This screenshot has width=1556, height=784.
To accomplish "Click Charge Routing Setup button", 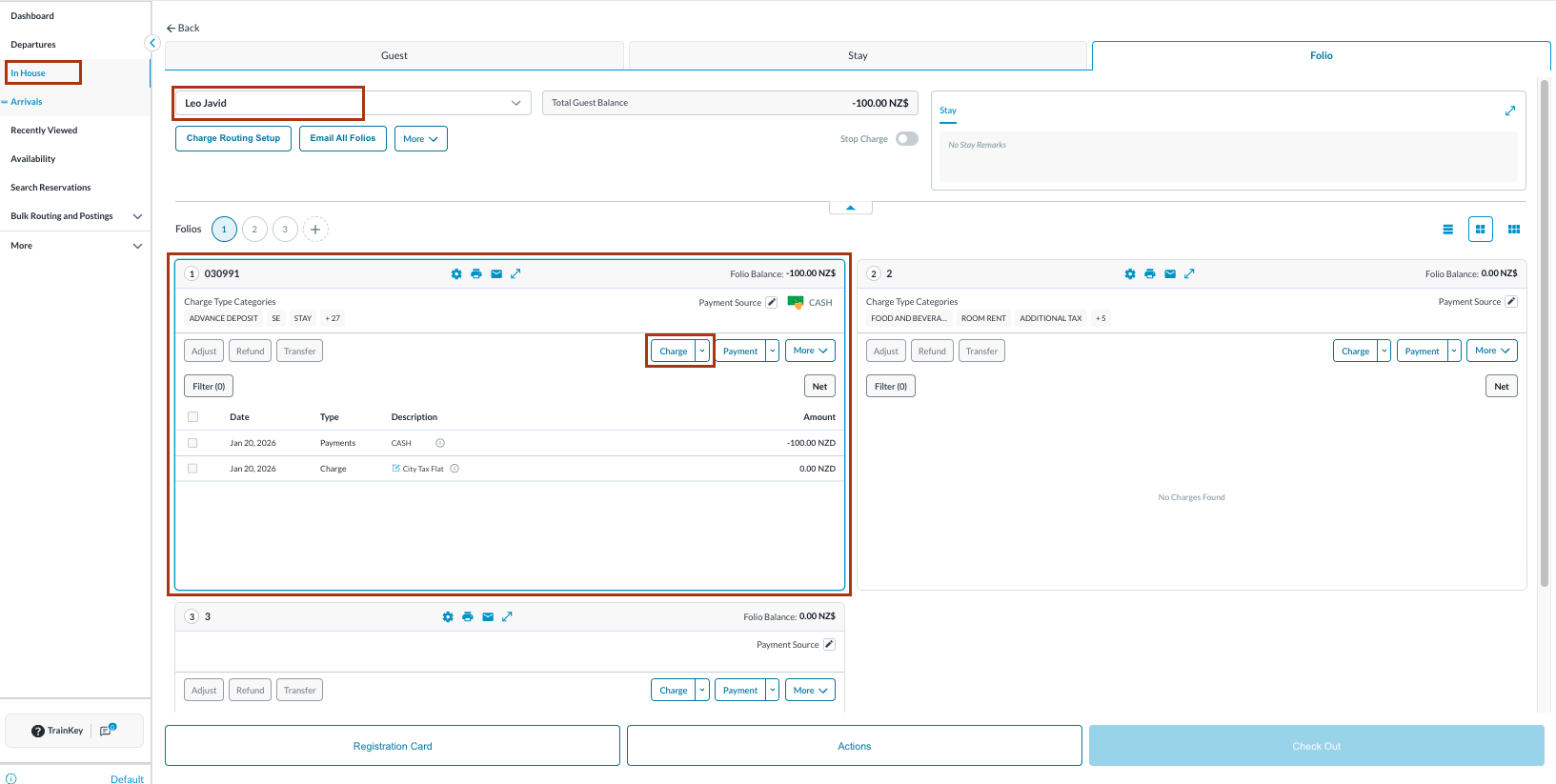I will (233, 138).
